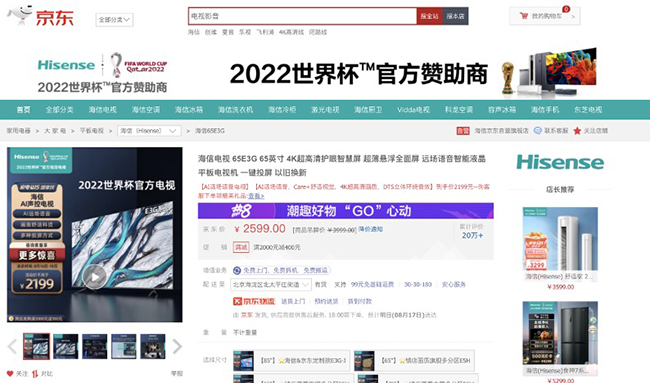Click the 联系客服 chat icon
Viewport: 650px width, 383px height.
coord(538,131)
